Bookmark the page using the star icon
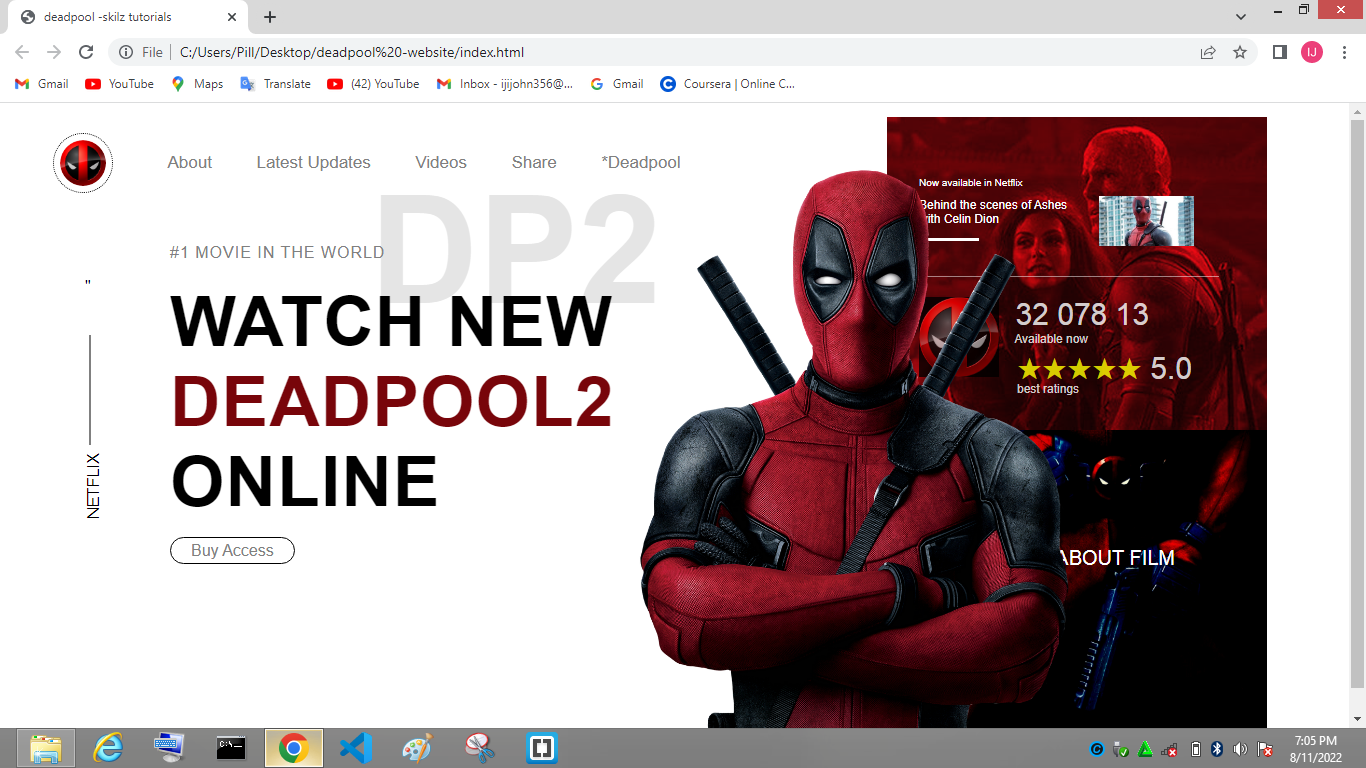 pyautogui.click(x=1240, y=52)
